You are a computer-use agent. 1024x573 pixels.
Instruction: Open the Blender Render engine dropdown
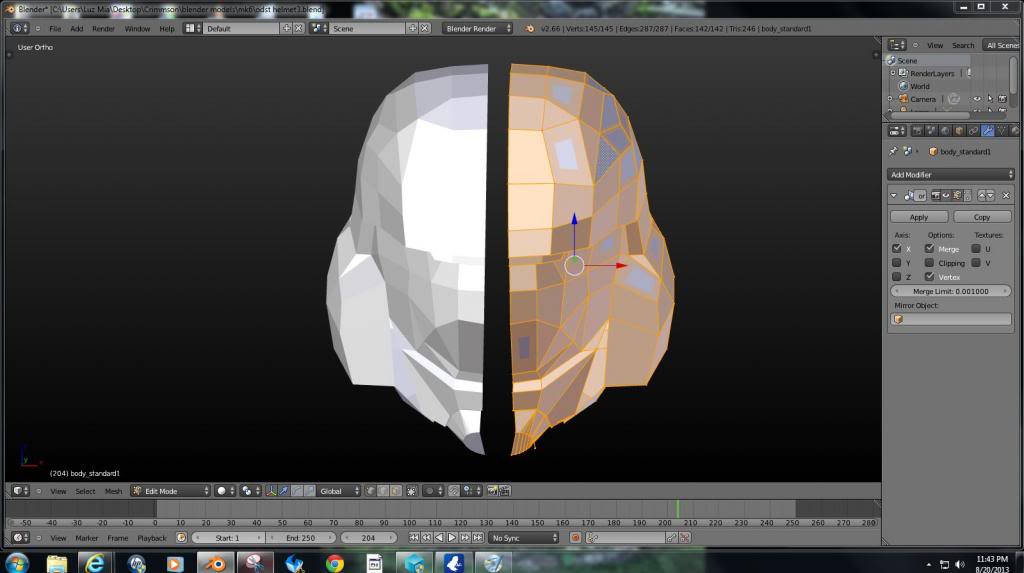[477, 28]
